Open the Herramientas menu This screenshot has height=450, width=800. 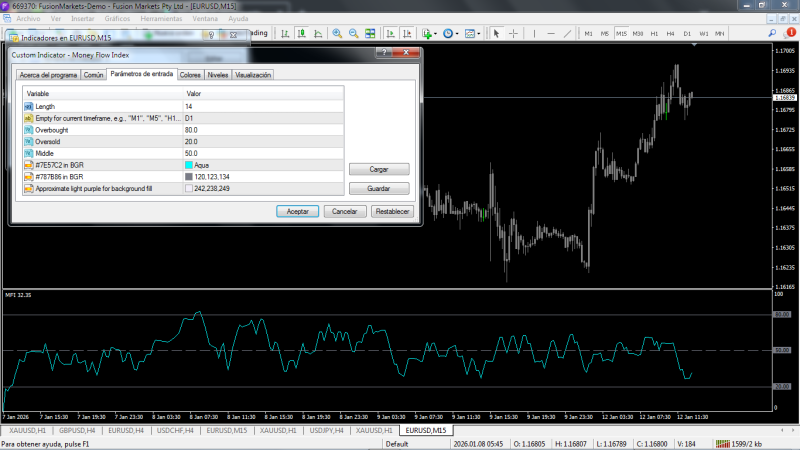pyautogui.click(x=161, y=19)
